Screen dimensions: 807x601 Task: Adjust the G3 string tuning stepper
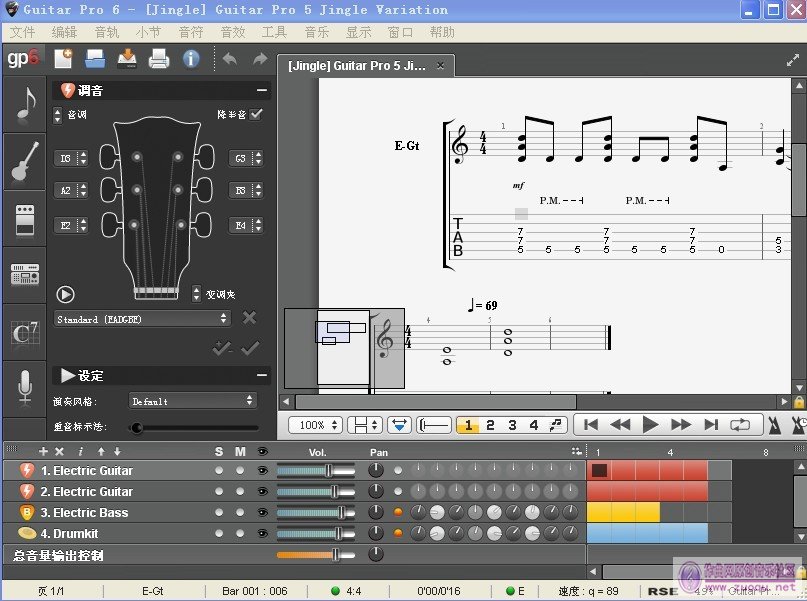point(258,158)
